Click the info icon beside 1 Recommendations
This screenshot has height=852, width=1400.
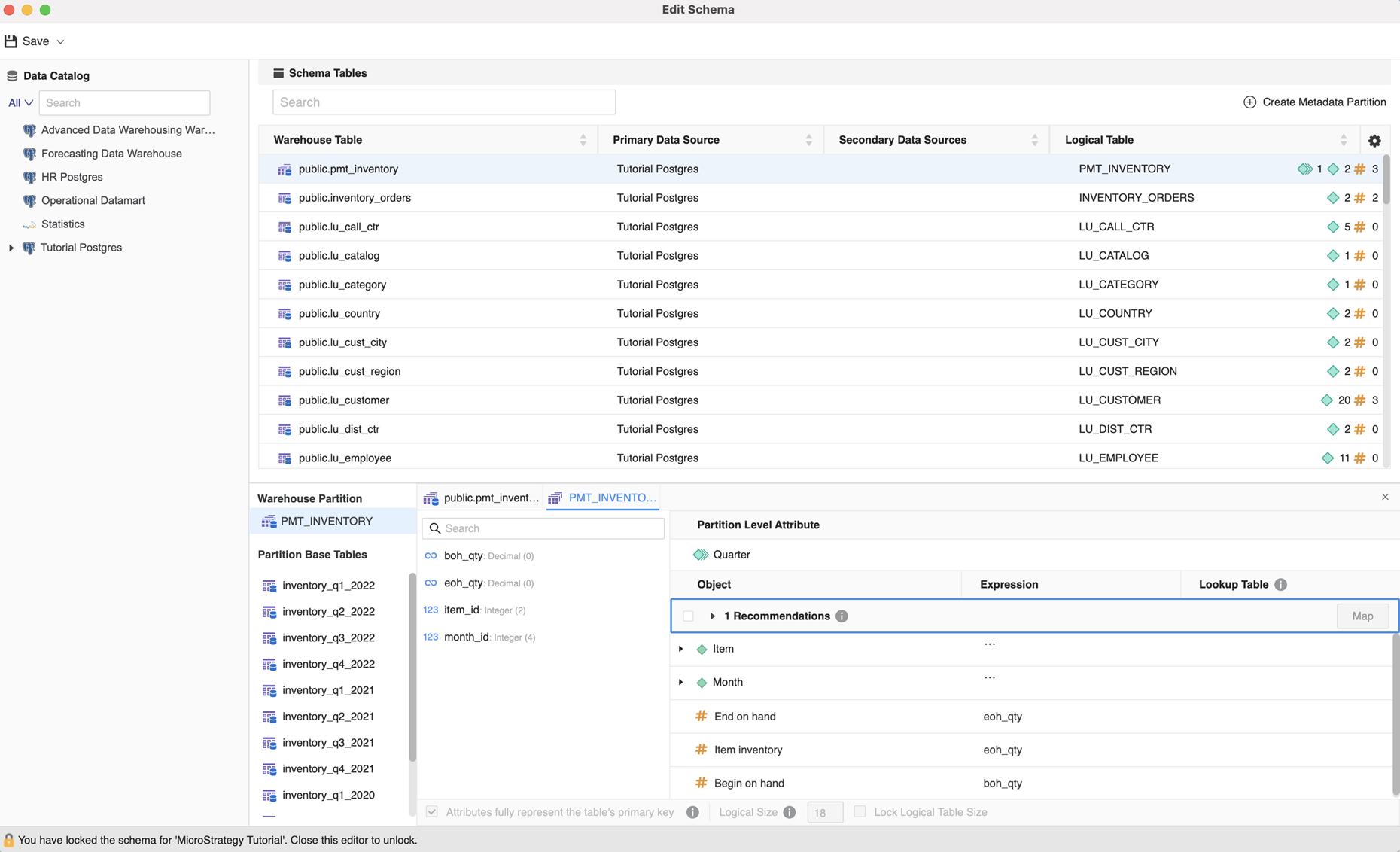(842, 616)
